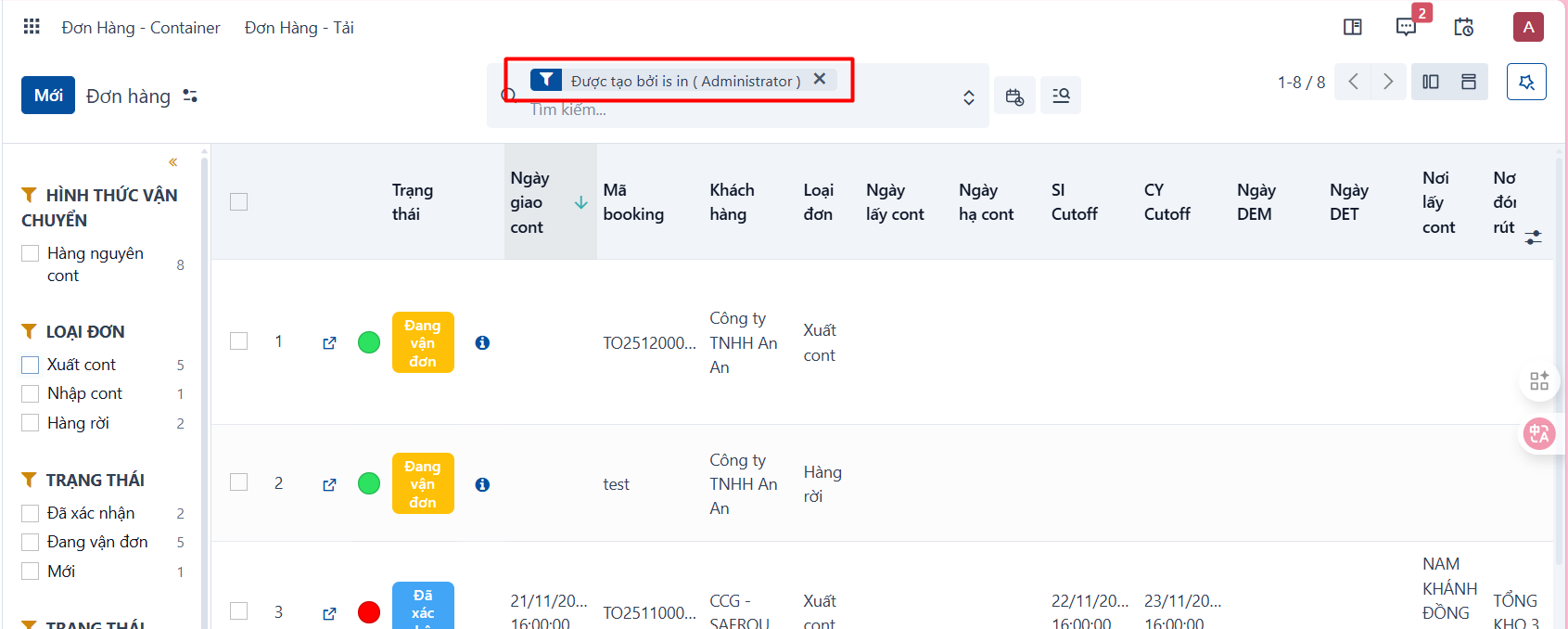Click the test booking cell in row 2
Image resolution: width=1568 pixels, height=629 pixels.
616,484
